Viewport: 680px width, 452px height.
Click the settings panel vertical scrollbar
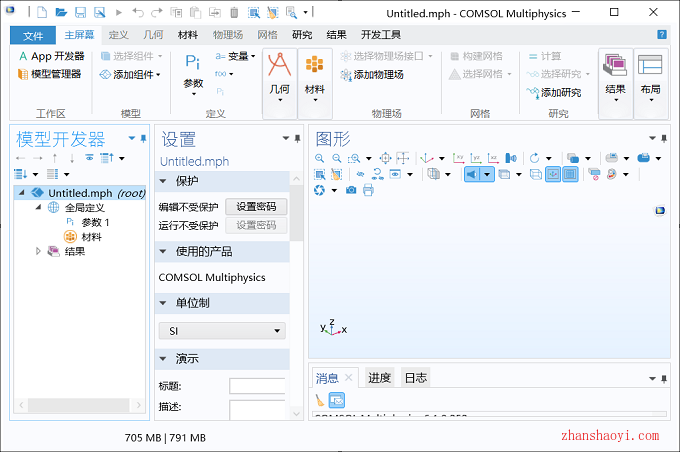[297, 213]
